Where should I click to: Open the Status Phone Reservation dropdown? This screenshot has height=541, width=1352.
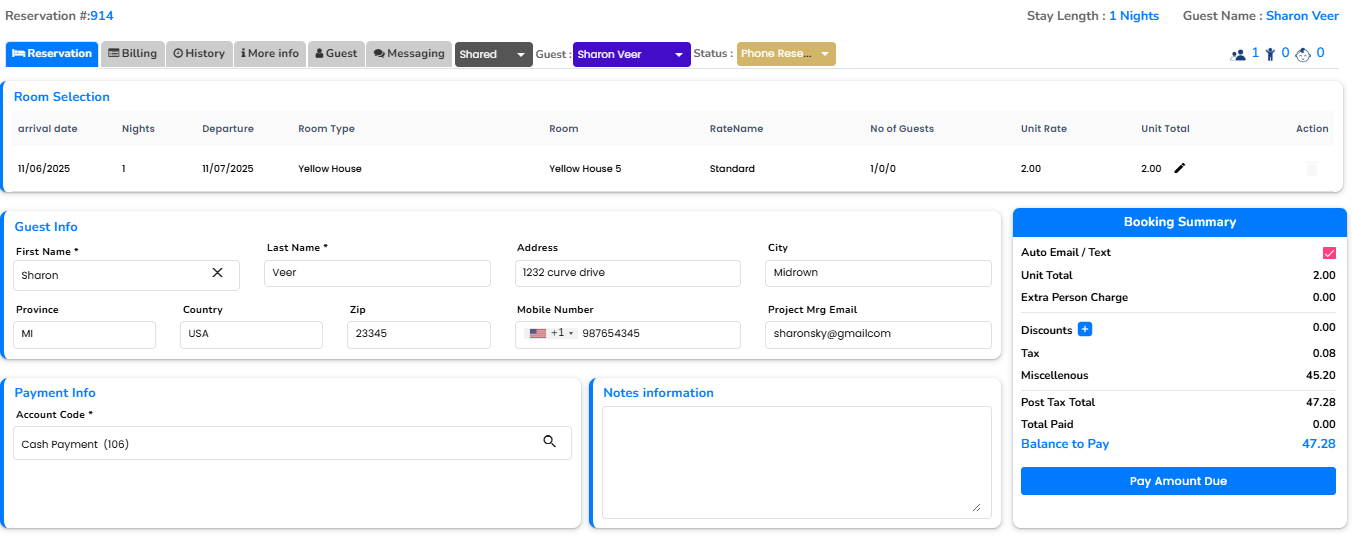[x=786, y=55]
